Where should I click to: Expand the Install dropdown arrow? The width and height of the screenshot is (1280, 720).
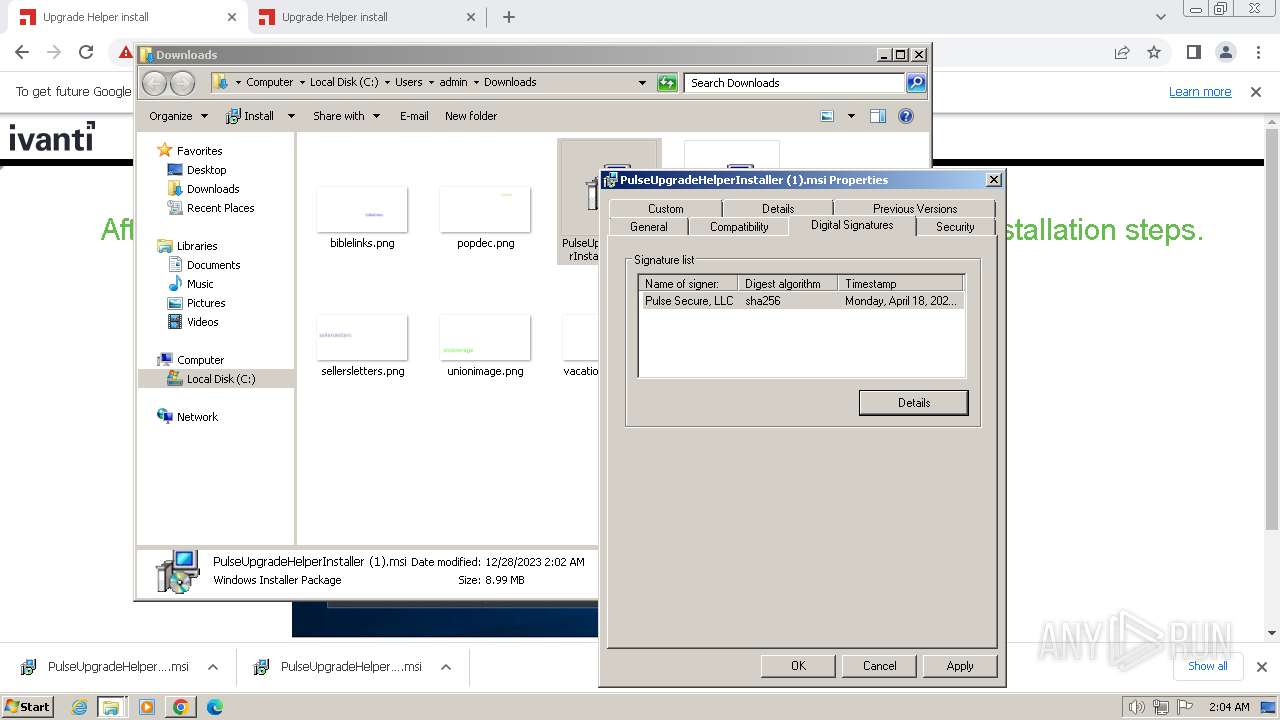(291, 116)
